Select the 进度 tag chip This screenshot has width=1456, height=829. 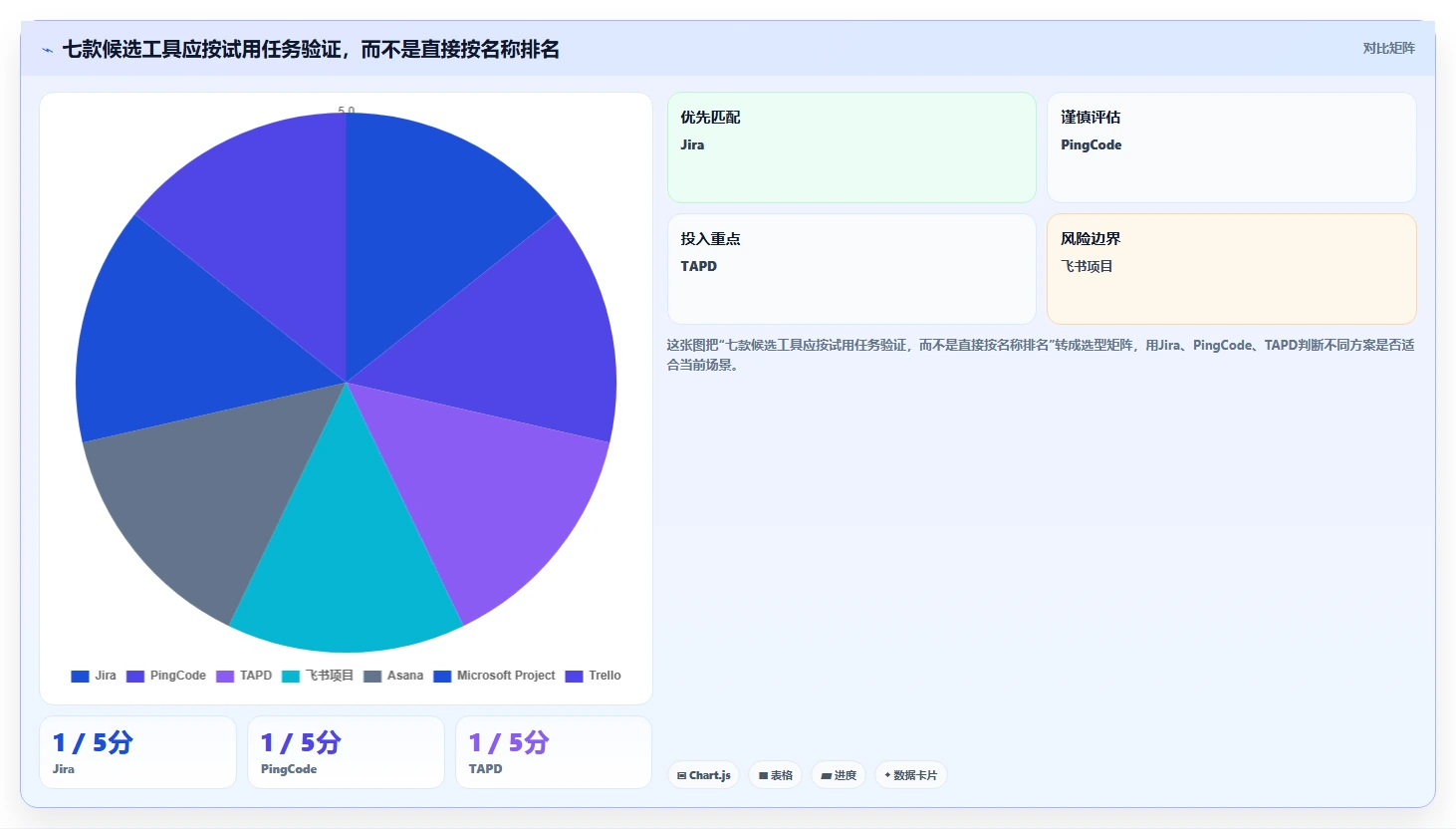click(x=839, y=775)
